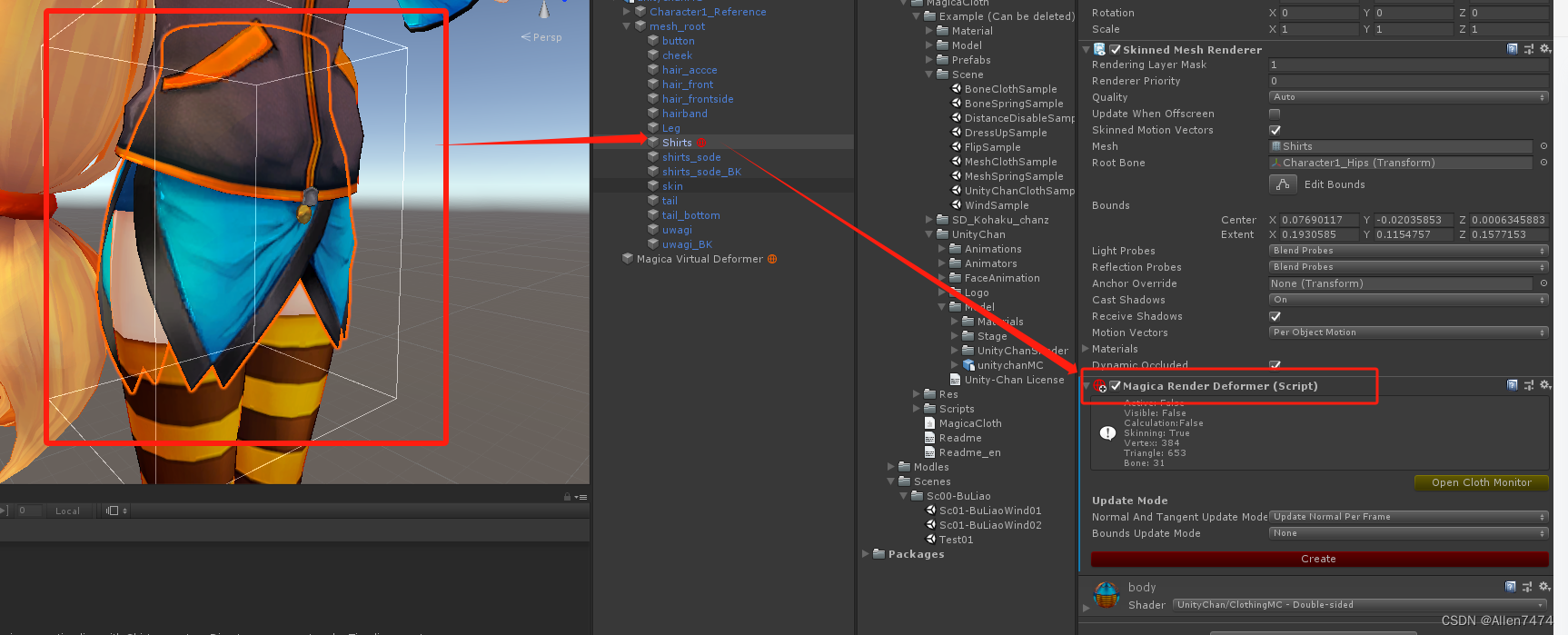This screenshot has height=635, width=1568.
Task: Open the panel context menu beside lock
Action: coord(581,497)
